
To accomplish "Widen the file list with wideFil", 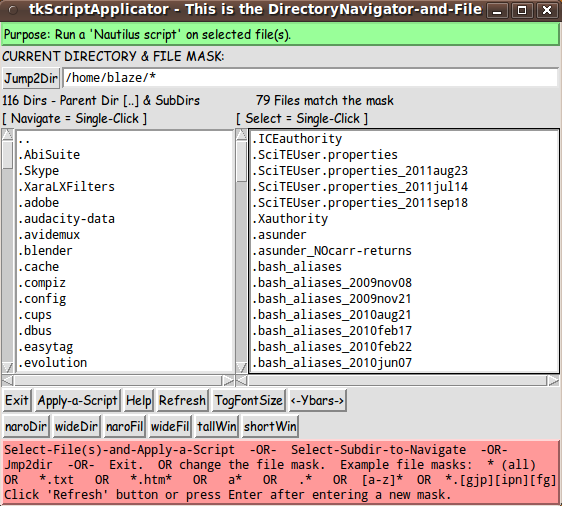I will coord(170,426).
